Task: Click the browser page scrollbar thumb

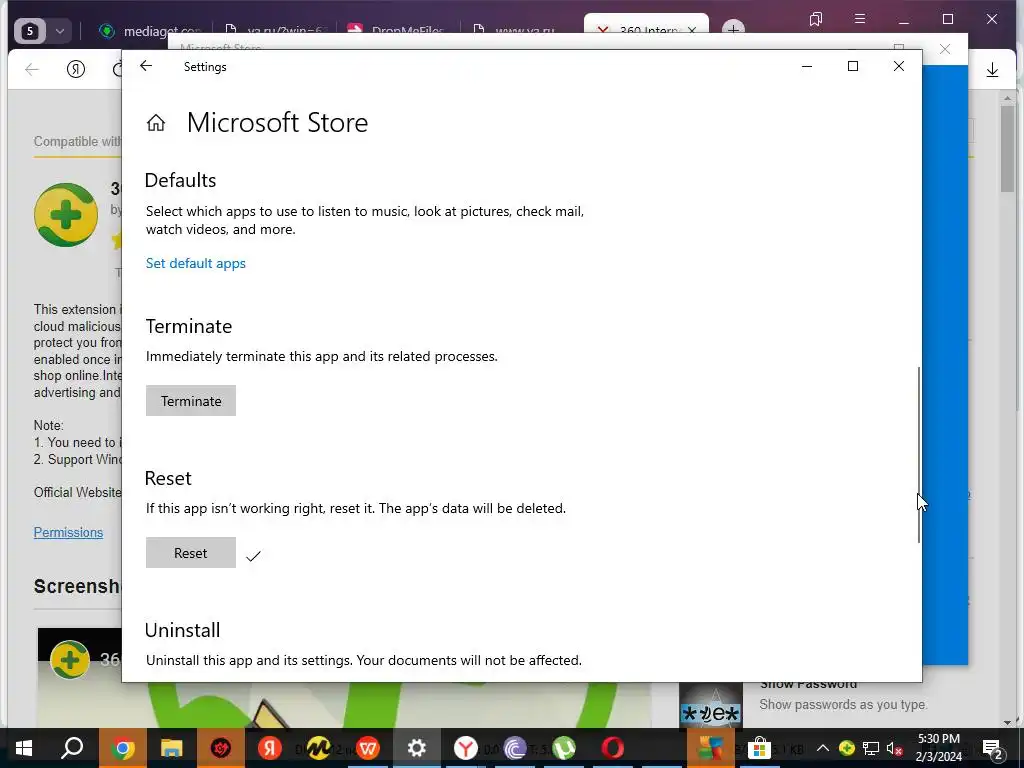Action: tap(1007, 149)
